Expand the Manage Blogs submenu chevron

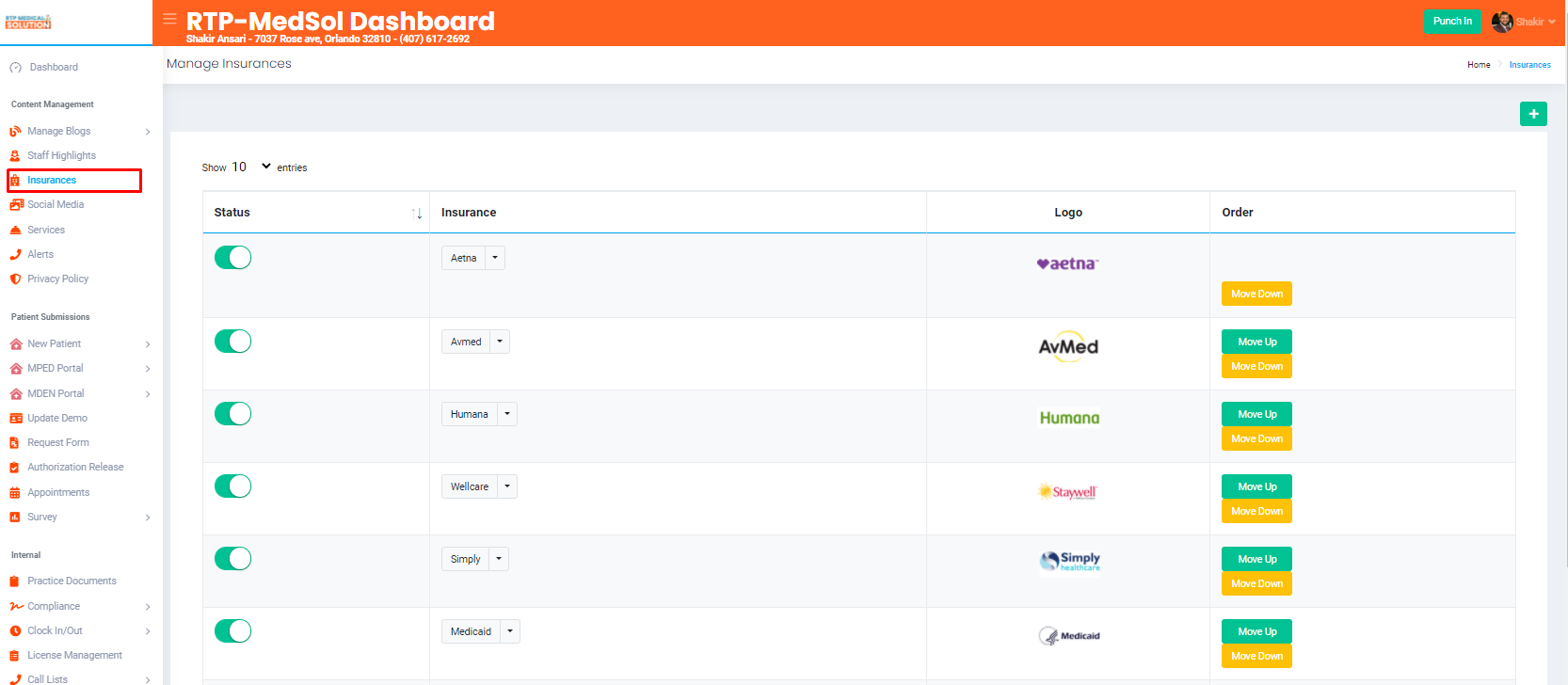click(148, 132)
